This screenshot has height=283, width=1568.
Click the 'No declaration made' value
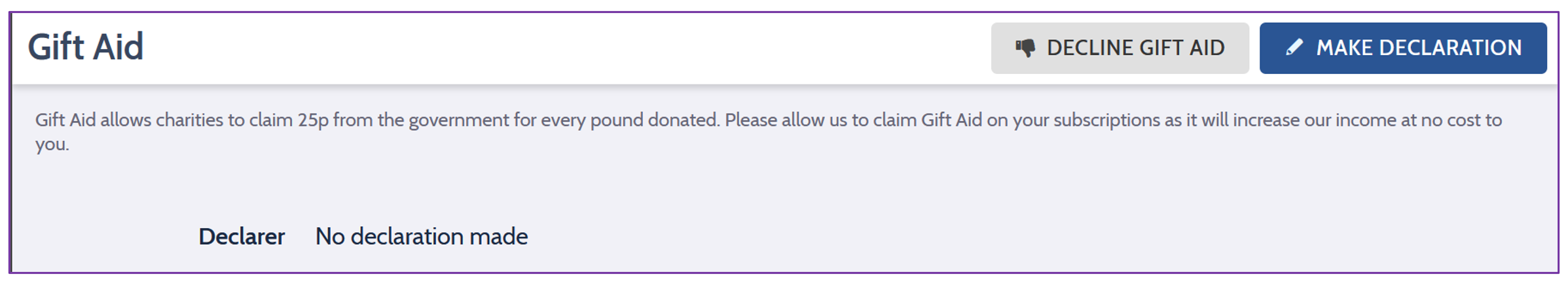pos(421,236)
